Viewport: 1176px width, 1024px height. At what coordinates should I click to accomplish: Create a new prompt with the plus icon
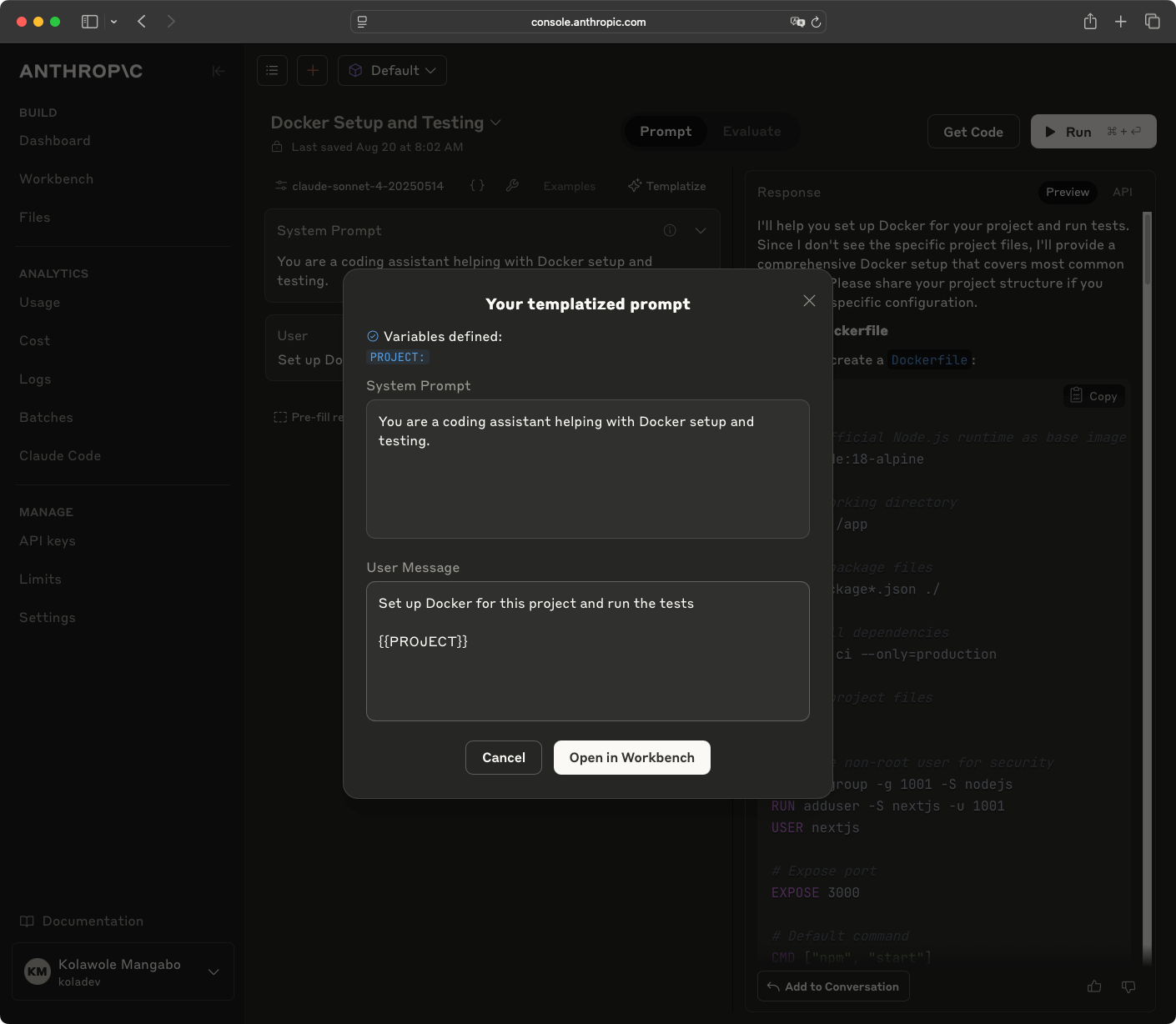point(312,70)
